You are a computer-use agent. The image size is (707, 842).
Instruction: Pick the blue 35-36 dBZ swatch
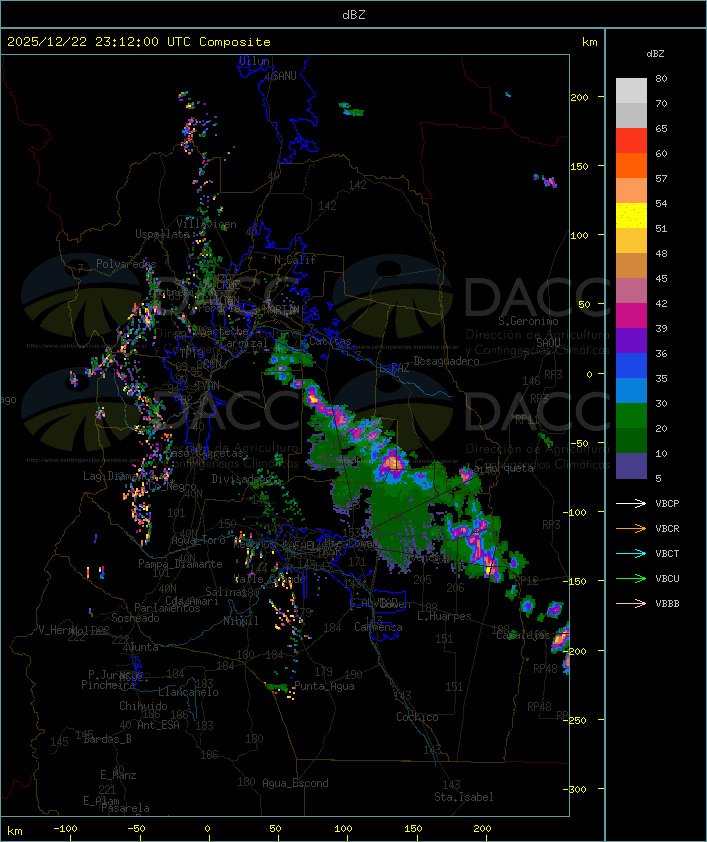pos(631,366)
